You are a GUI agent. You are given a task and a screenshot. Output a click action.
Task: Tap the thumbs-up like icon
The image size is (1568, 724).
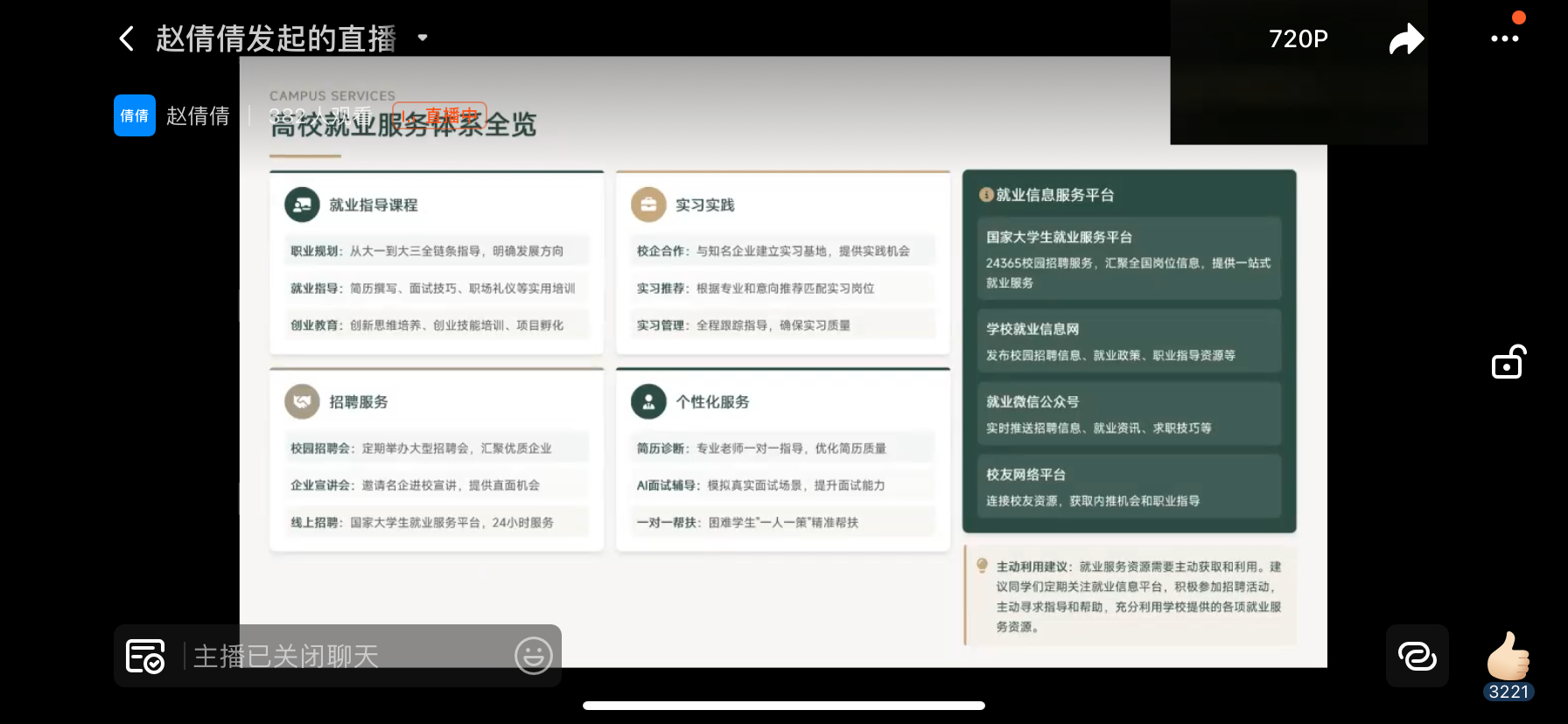tap(1508, 657)
